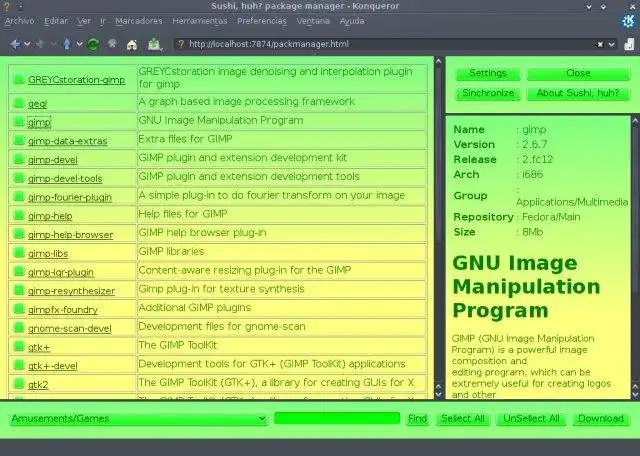Tick the green box for gimpfx-foundry
The image size is (640, 456).
[19, 309]
